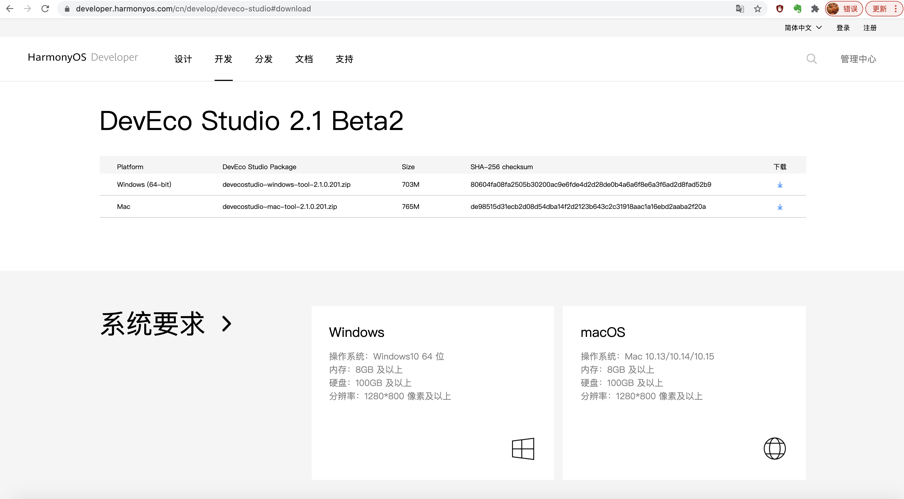Click the Platform column header
The width and height of the screenshot is (904, 499).
pyautogui.click(x=130, y=167)
